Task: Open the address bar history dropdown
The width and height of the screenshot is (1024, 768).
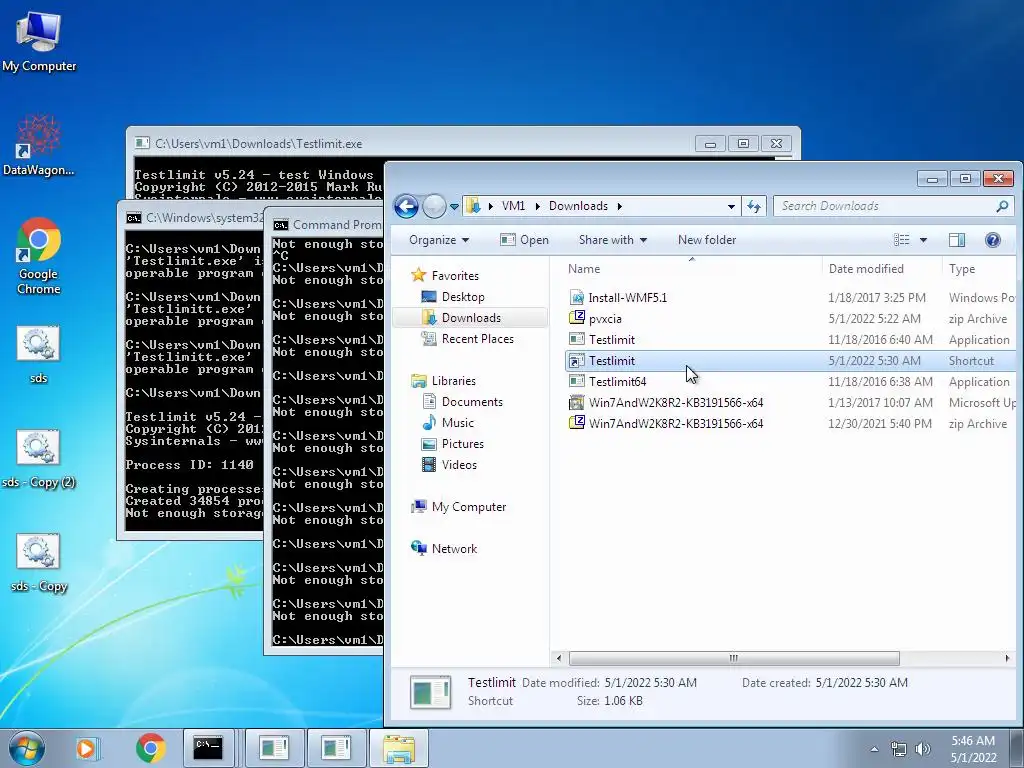Action: pos(731,206)
